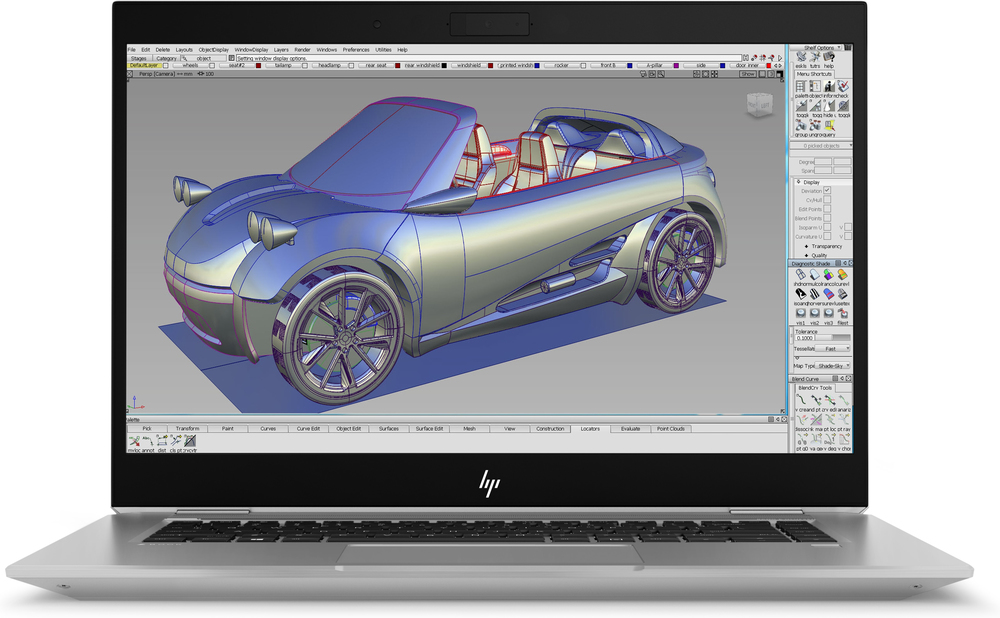Click the Category button

(166, 58)
